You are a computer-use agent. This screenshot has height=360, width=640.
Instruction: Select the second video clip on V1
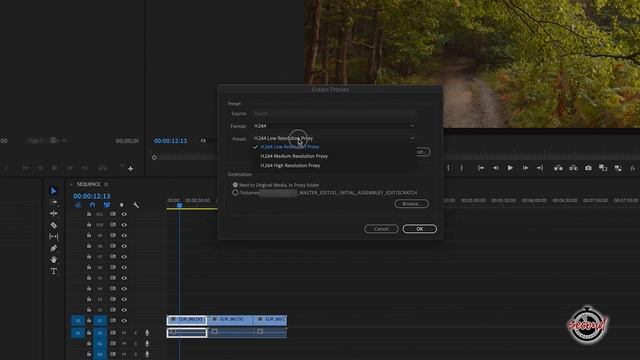(x=230, y=320)
